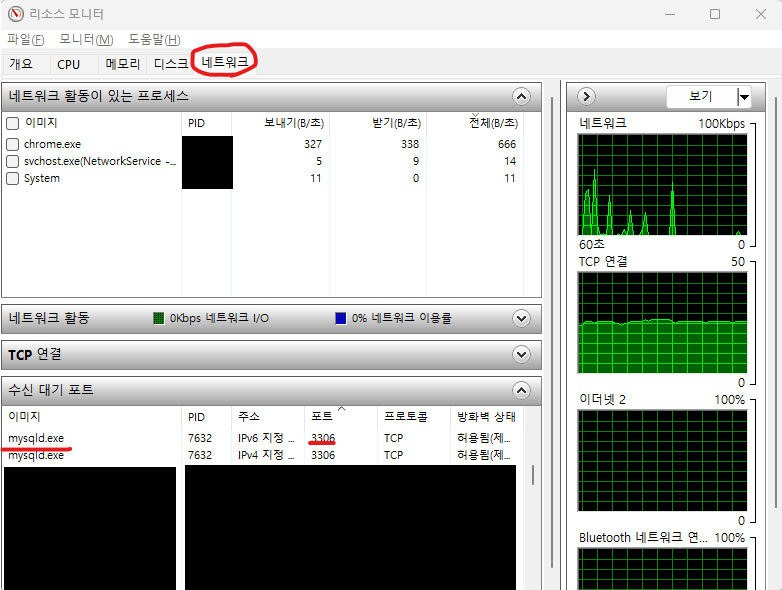782x590 pixels.
Task: Sort listening ports by 이미지 column
Action: (x=92, y=416)
